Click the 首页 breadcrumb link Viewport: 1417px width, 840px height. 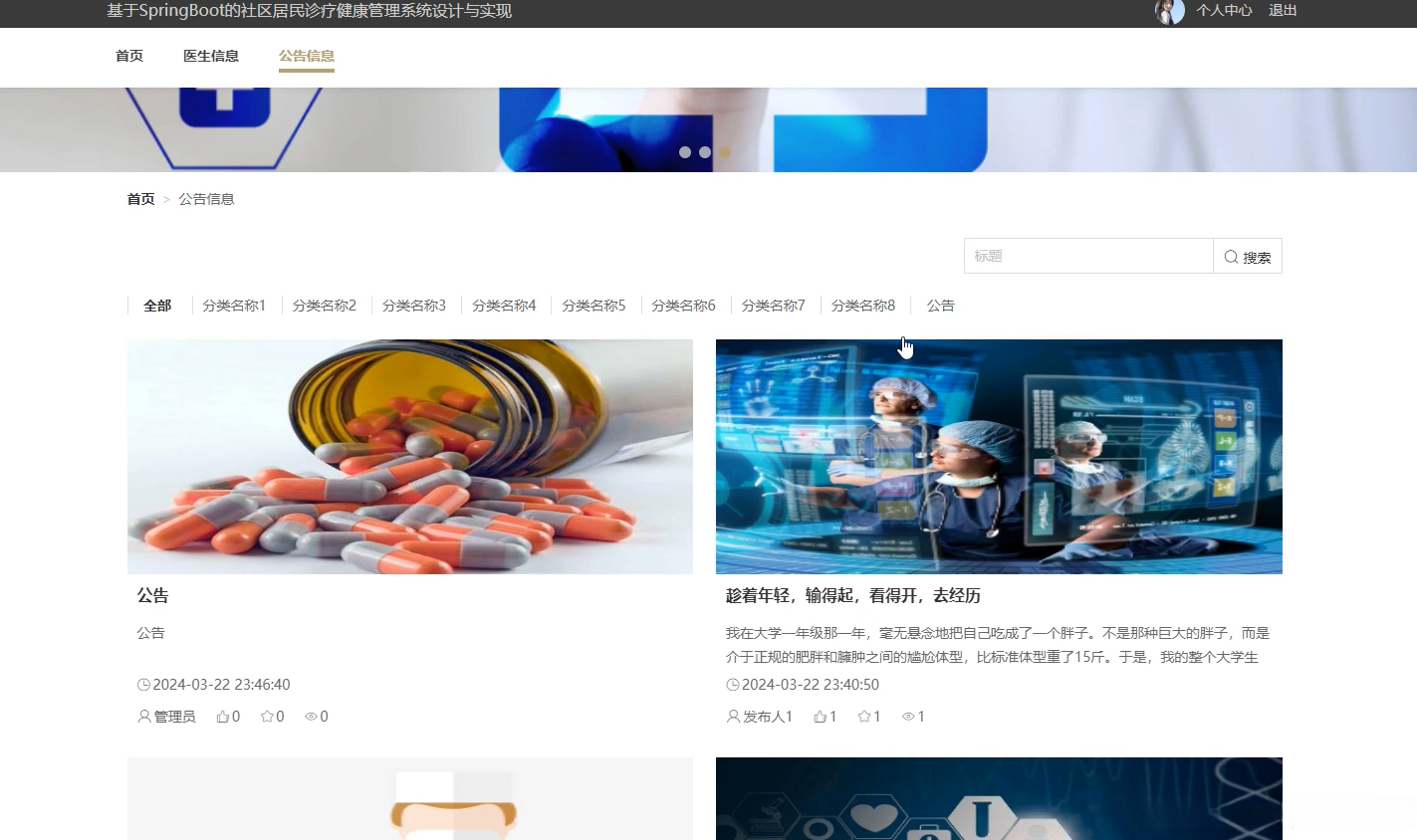[140, 199]
